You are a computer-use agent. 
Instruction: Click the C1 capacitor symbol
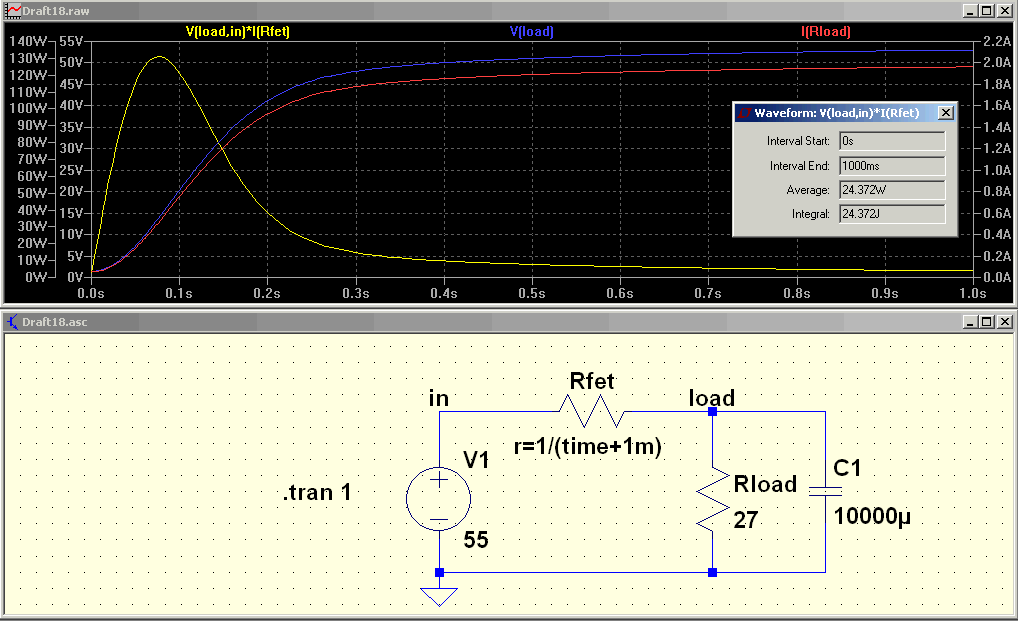tap(825, 492)
